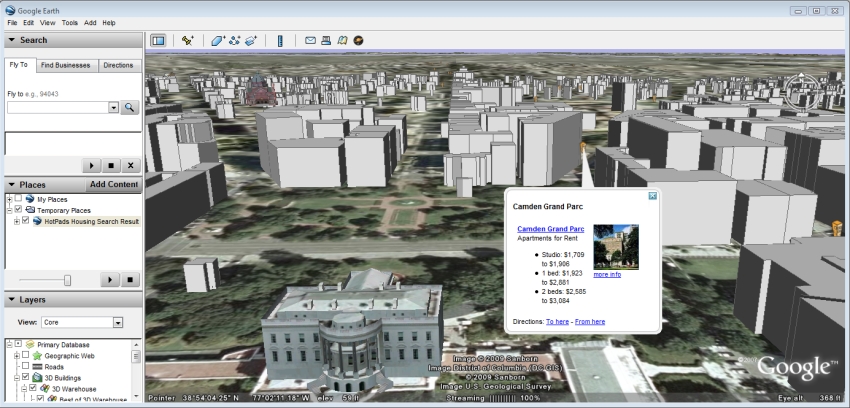
Task: Click the navigation compass ring
Action: pyautogui.click(x=803, y=93)
